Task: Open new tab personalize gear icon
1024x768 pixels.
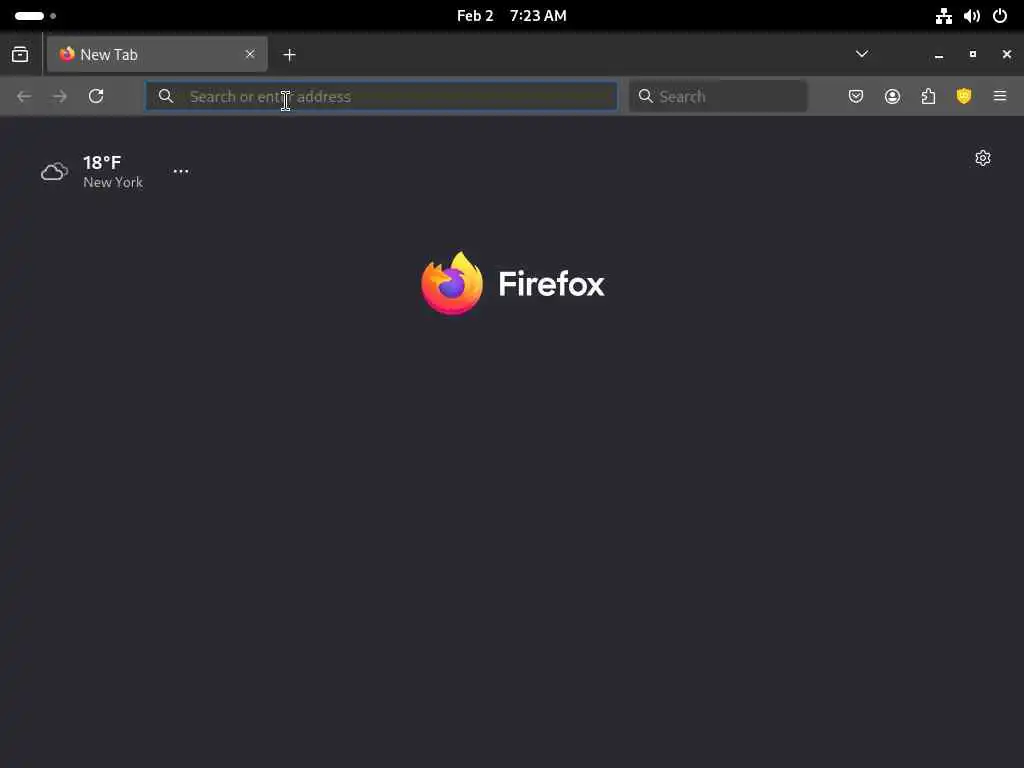Action: pyautogui.click(x=983, y=158)
